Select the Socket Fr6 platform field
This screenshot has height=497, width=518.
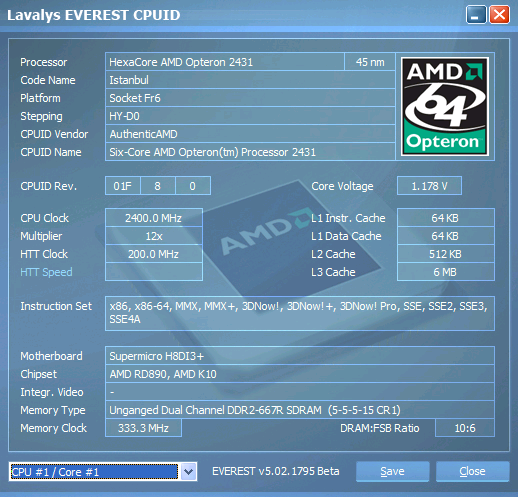pyautogui.click(x=250, y=98)
